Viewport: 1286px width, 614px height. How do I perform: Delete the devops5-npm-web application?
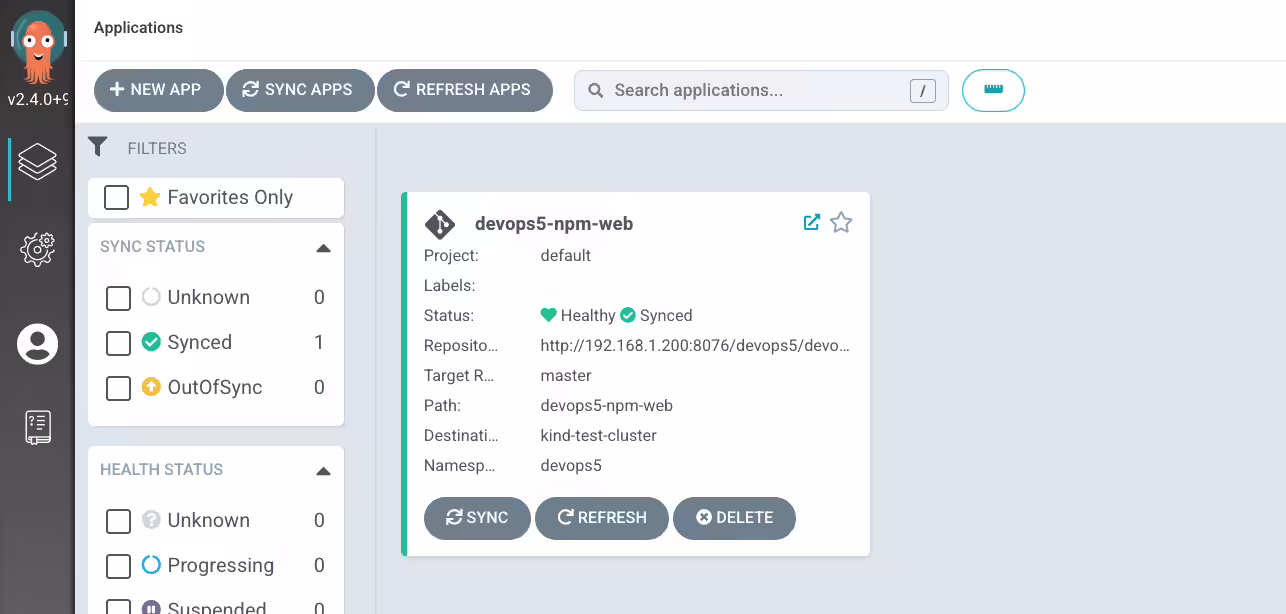coord(734,518)
